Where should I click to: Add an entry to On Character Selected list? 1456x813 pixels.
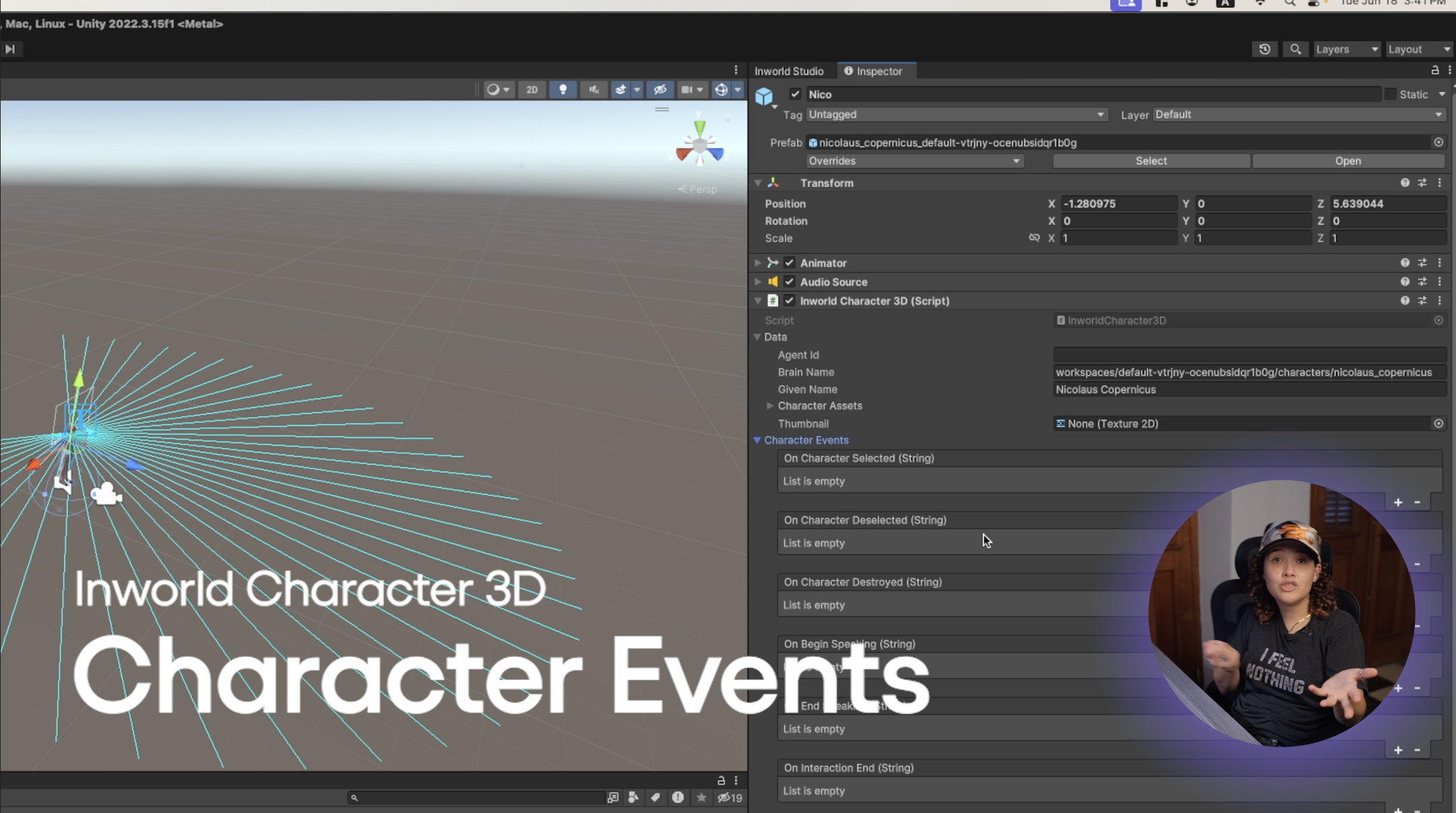(x=1398, y=502)
